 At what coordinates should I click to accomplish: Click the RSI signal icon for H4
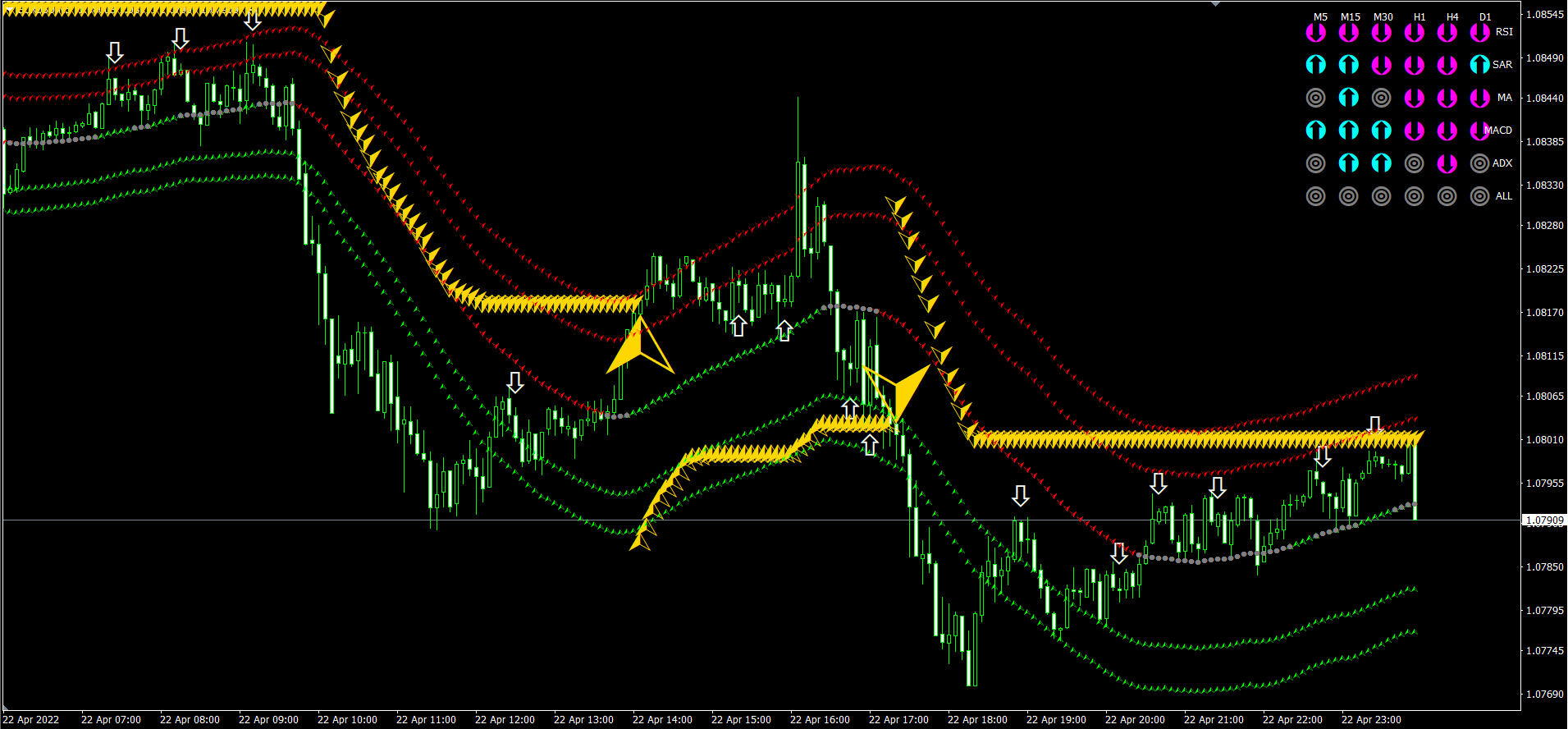click(x=1447, y=32)
